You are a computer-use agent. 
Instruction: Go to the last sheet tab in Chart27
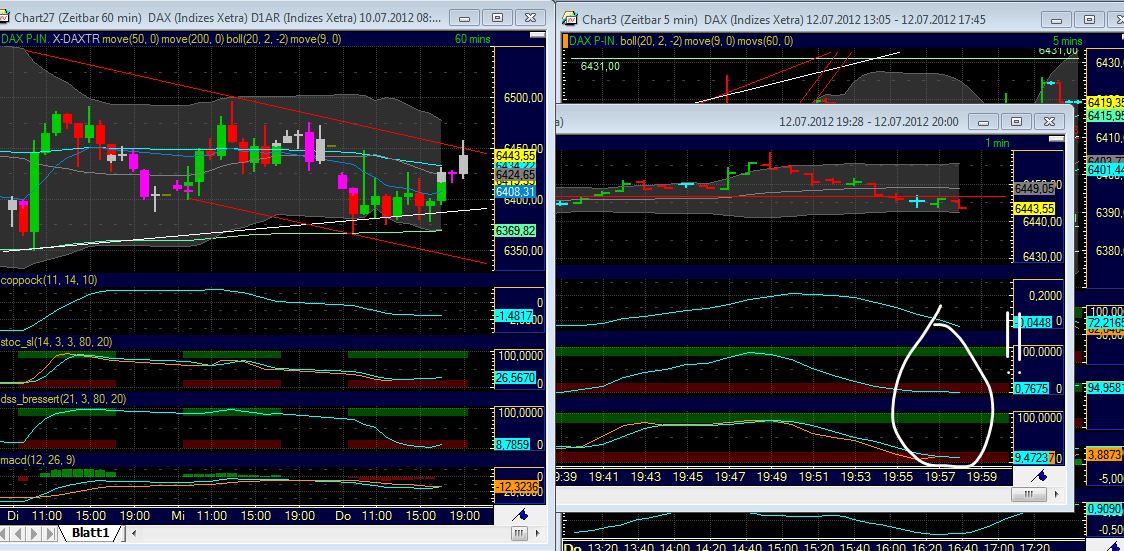tap(50, 533)
